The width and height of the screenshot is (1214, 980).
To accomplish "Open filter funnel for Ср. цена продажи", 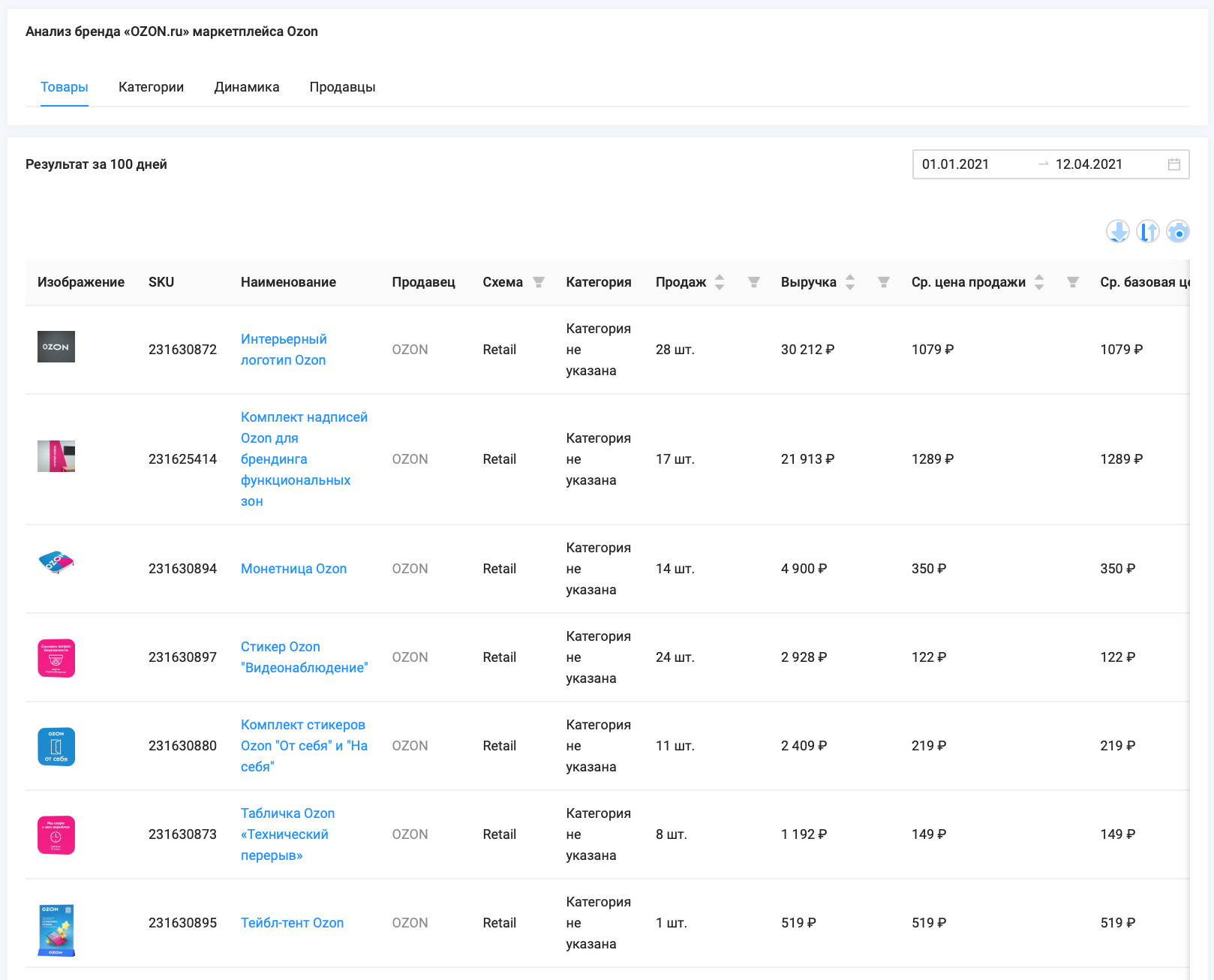I will (1073, 282).
